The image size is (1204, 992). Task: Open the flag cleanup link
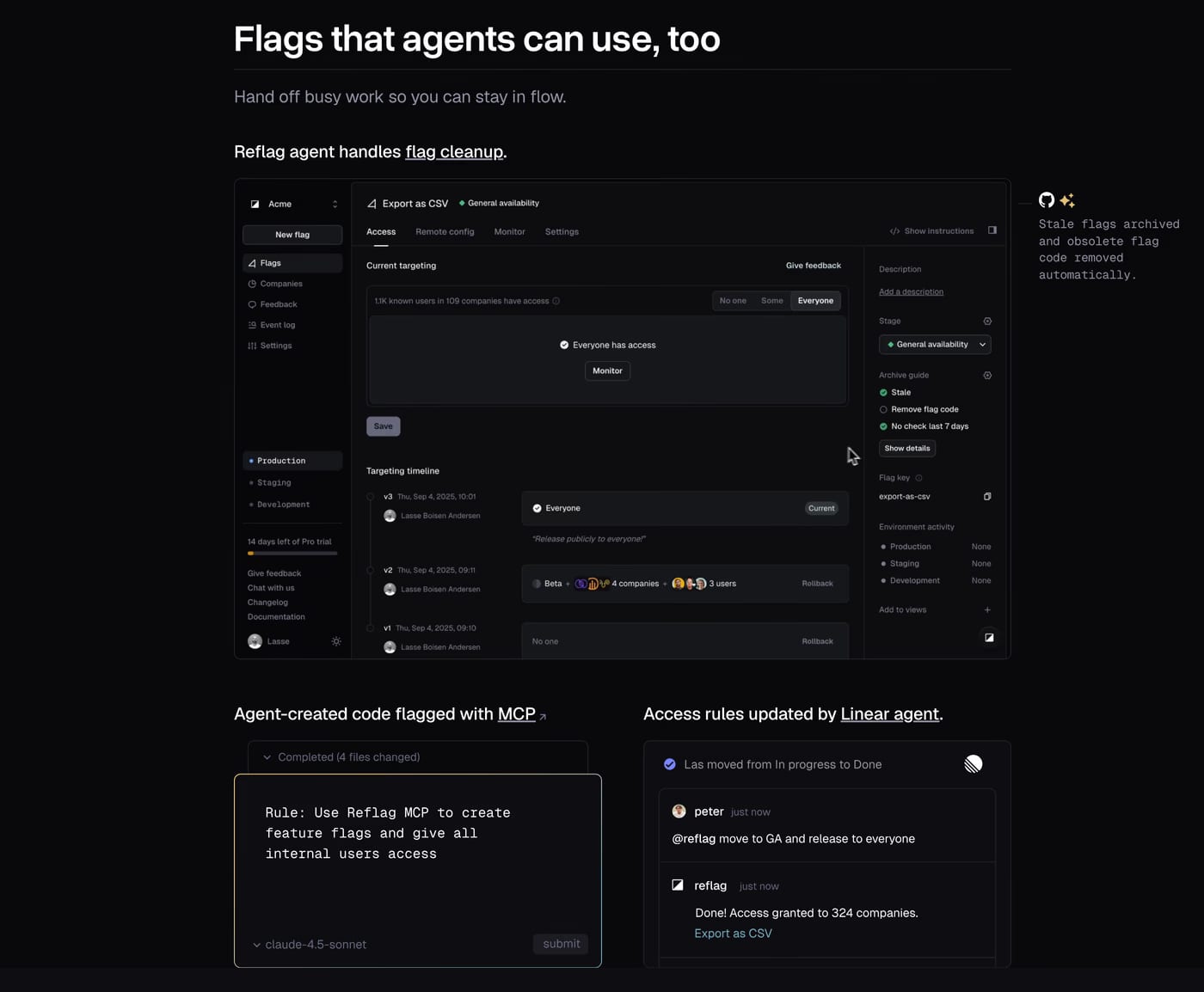click(x=454, y=152)
